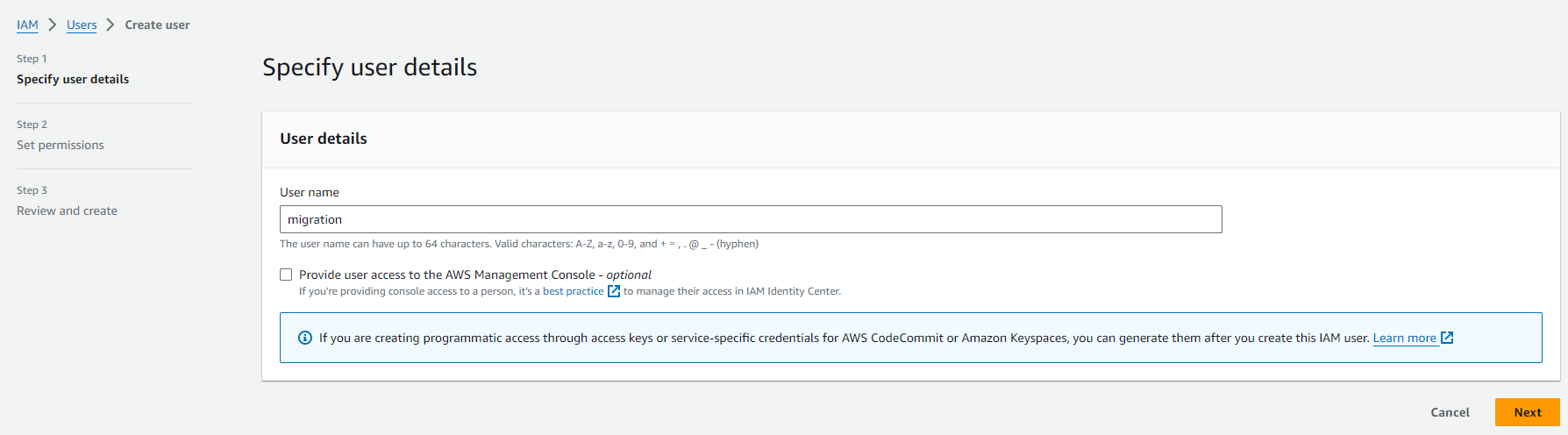The width and height of the screenshot is (1568, 435).
Task: Navigate to the Users breadcrumb link
Action: tap(82, 25)
